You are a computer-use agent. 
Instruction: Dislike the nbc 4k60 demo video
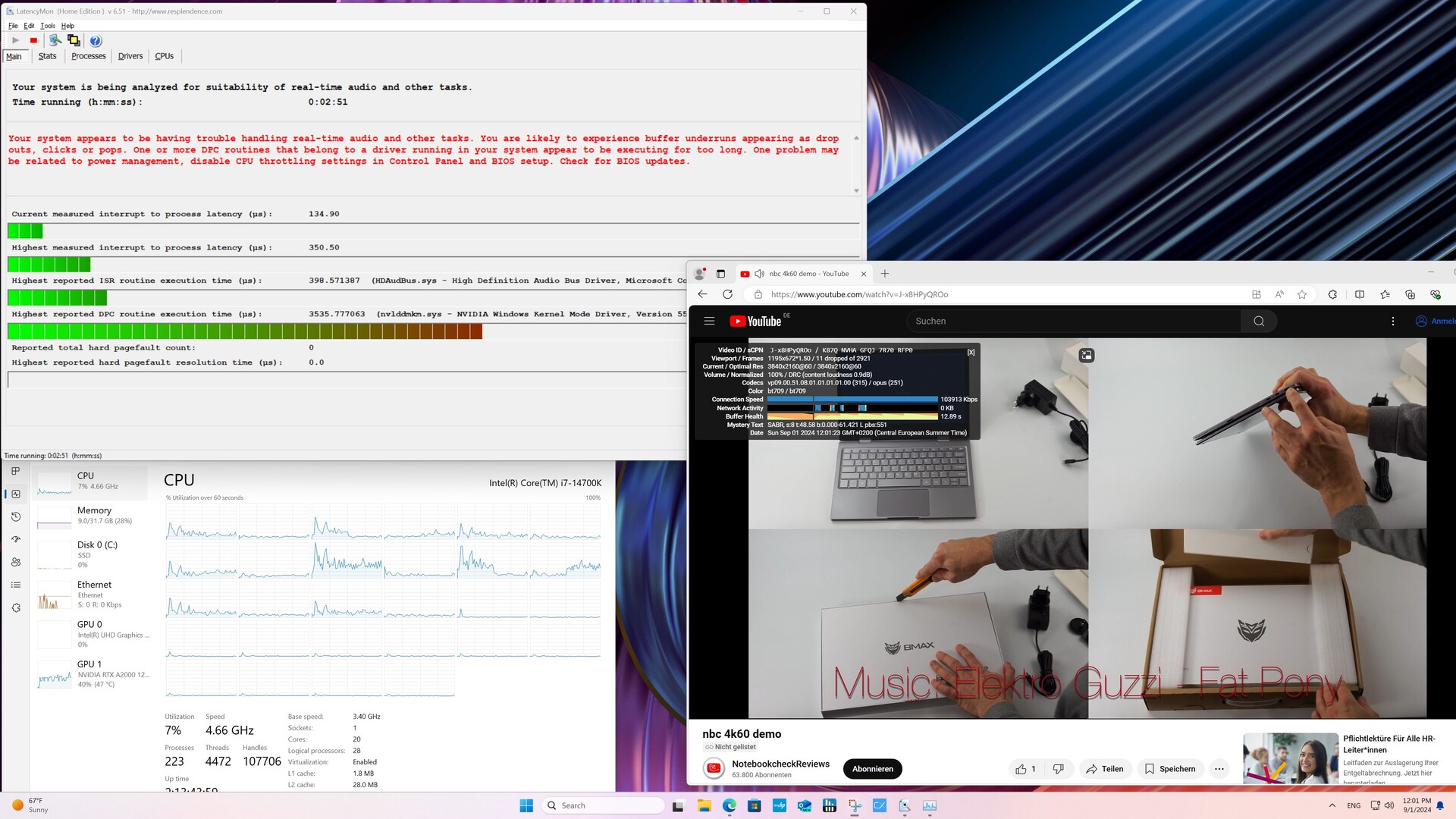[1058, 769]
